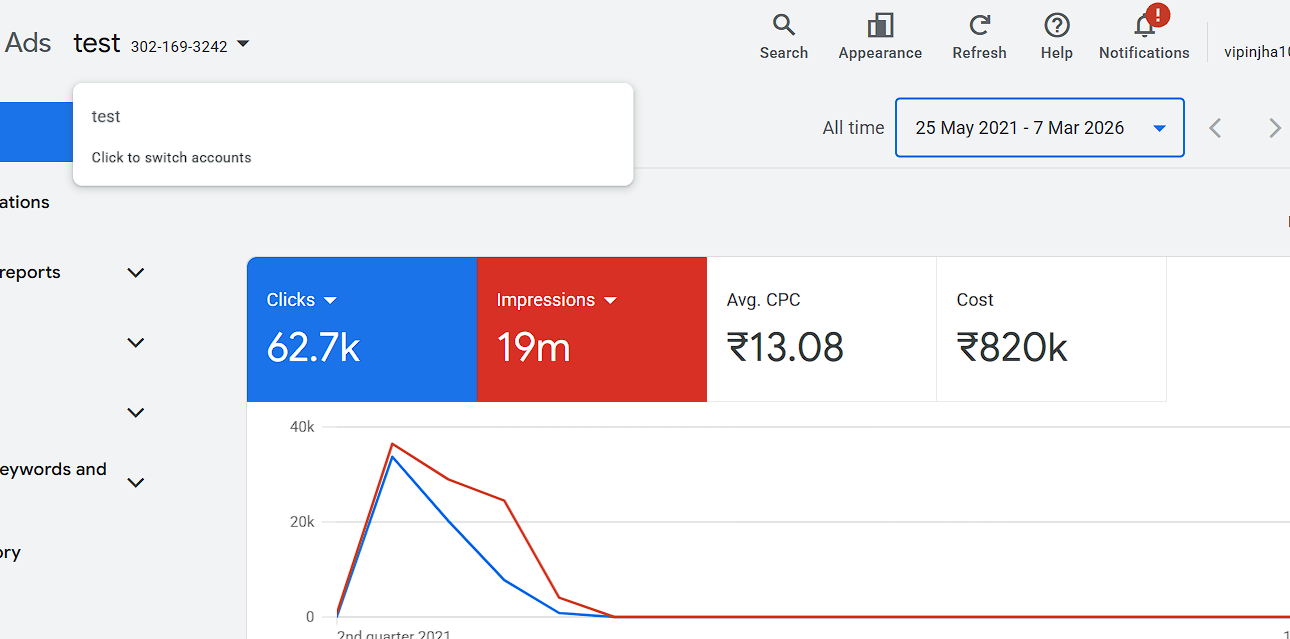This screenshot has height=639, width=1290.
Task: Click the Refresh icon
Action: coord(979,27)
